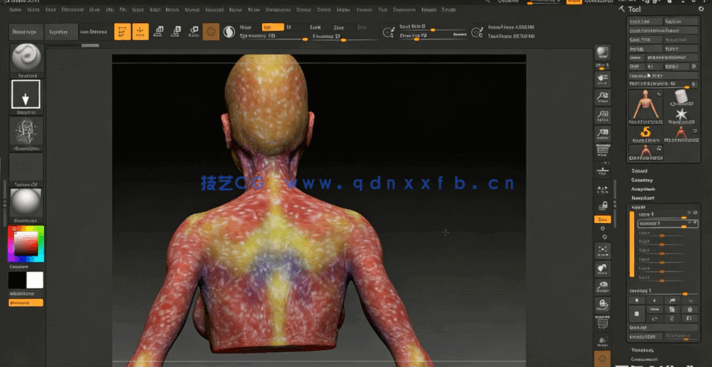Select the black secondary color swatch
The height and width of the screenshot is (367, 712).
pyautogui.click(x=17, y=280)
